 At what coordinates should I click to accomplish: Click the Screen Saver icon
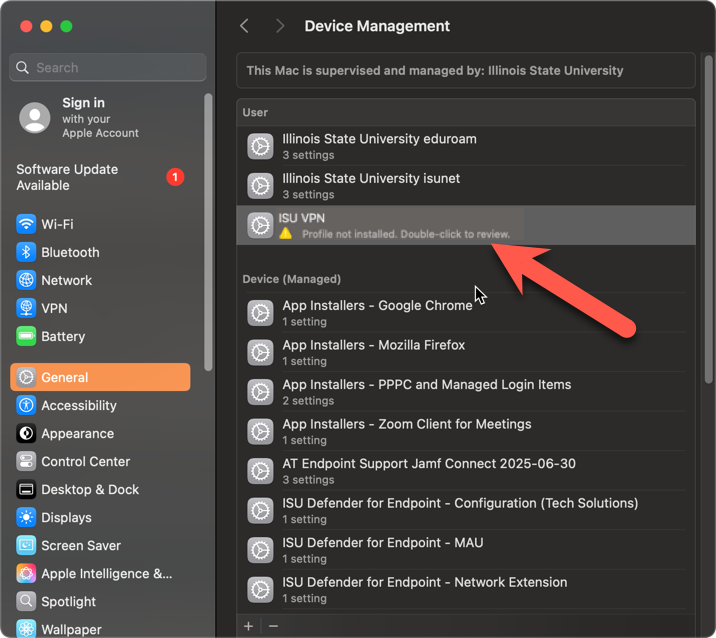coord(26,545)
